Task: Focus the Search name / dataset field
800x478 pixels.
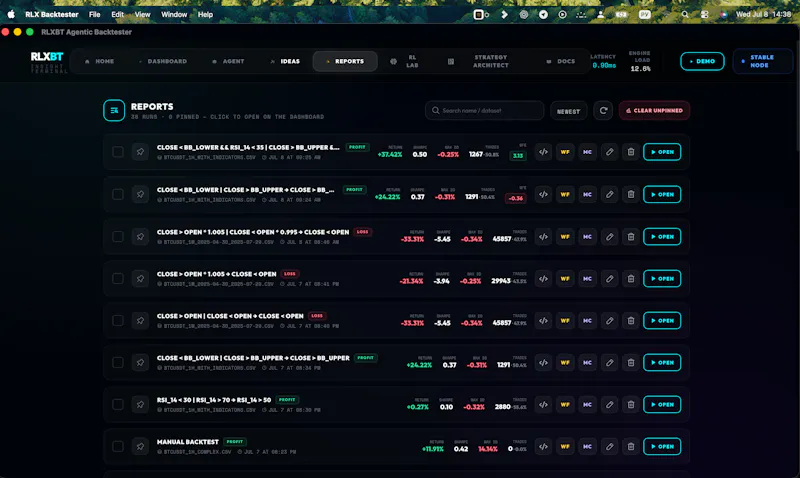Action: [x=484, y=110]
